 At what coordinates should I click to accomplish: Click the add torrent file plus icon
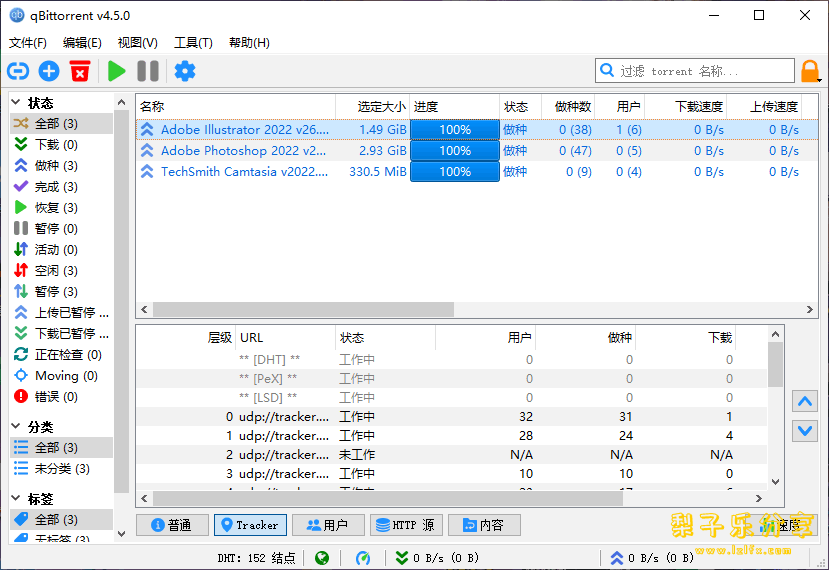coord(49,71)
